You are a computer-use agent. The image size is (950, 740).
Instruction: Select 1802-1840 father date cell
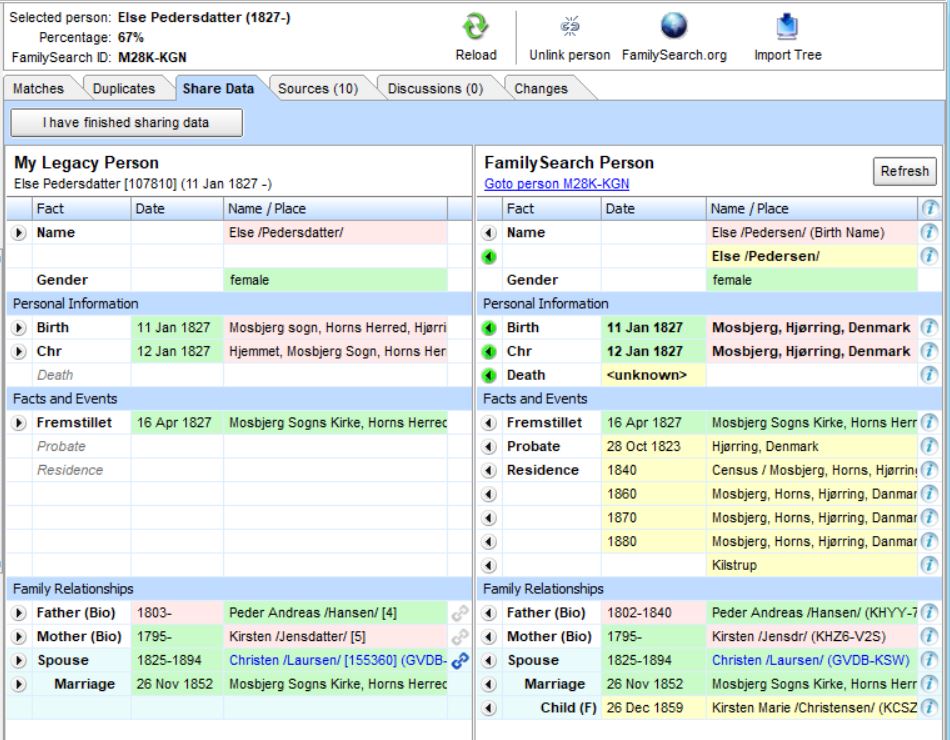coord(653,613)
